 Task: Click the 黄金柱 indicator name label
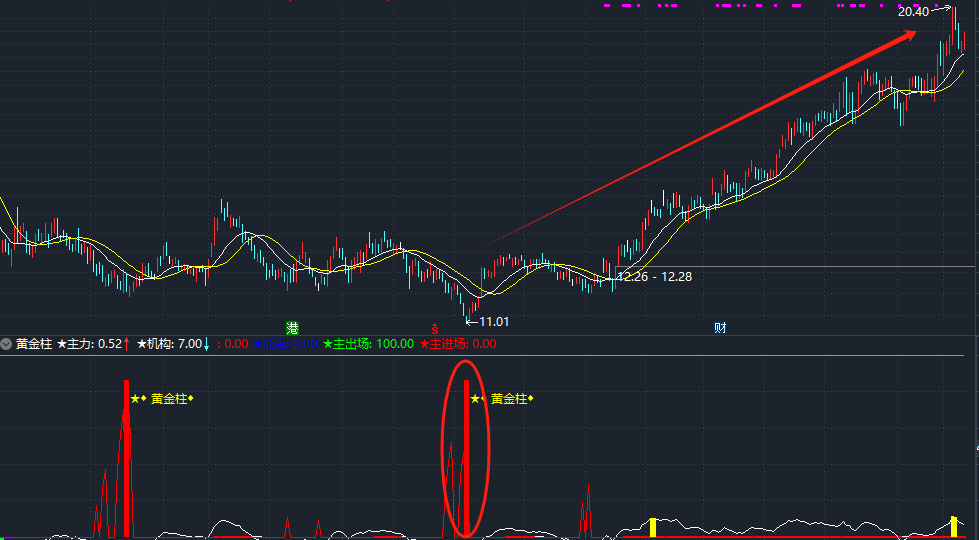click(34, 344)
